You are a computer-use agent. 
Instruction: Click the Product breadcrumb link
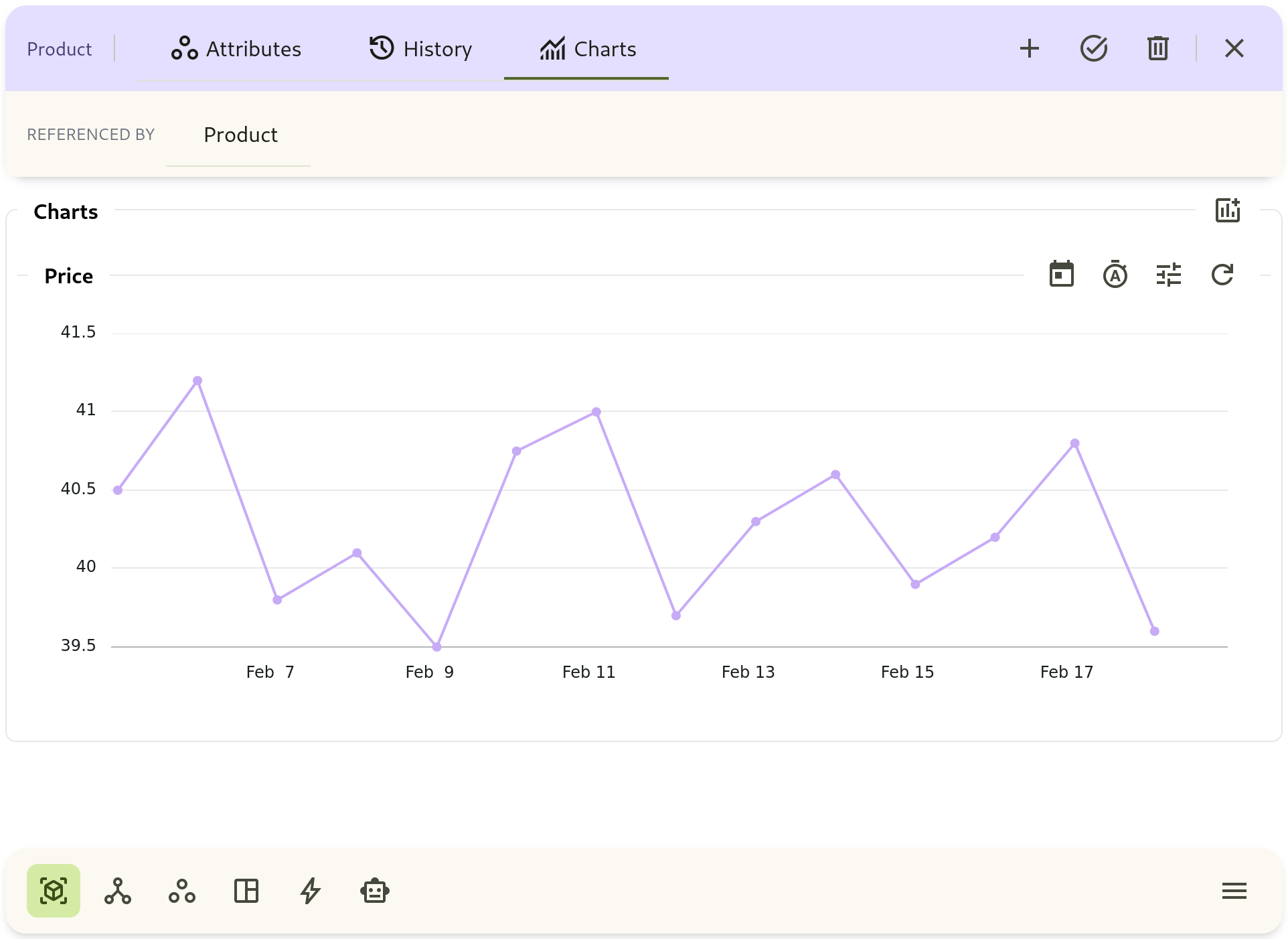pos(59,48)
